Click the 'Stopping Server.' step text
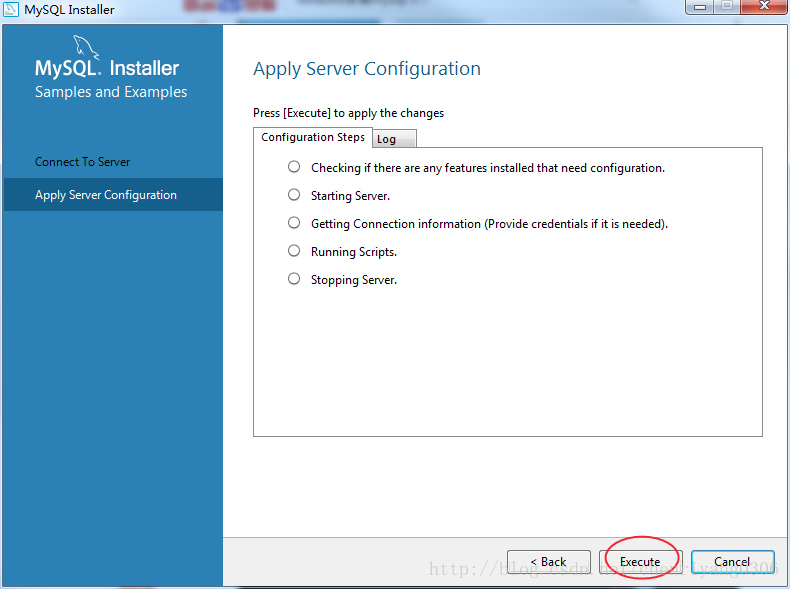This screenshot has height=589, width=790. [354, 280]
